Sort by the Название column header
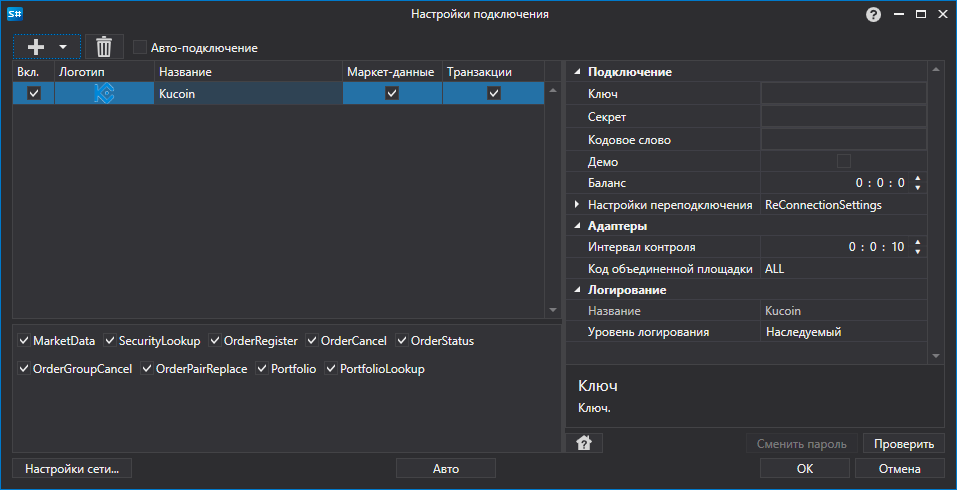This screenshot has width=957, height=490. point(248,71)
